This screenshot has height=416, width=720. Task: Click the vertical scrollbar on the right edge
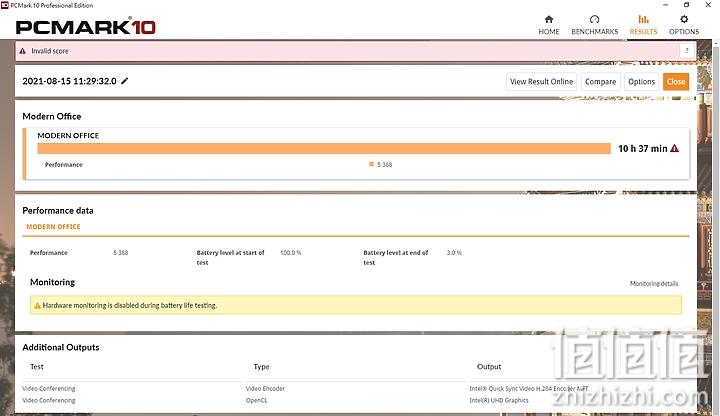(x=716, y=227)
